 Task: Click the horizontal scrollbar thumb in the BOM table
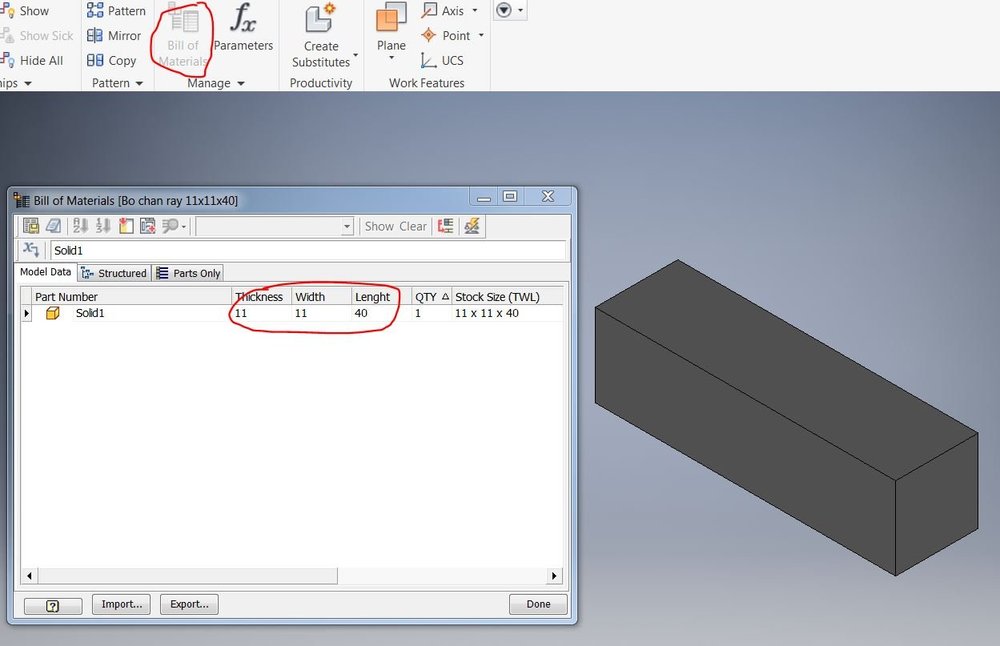coord(188,576)
